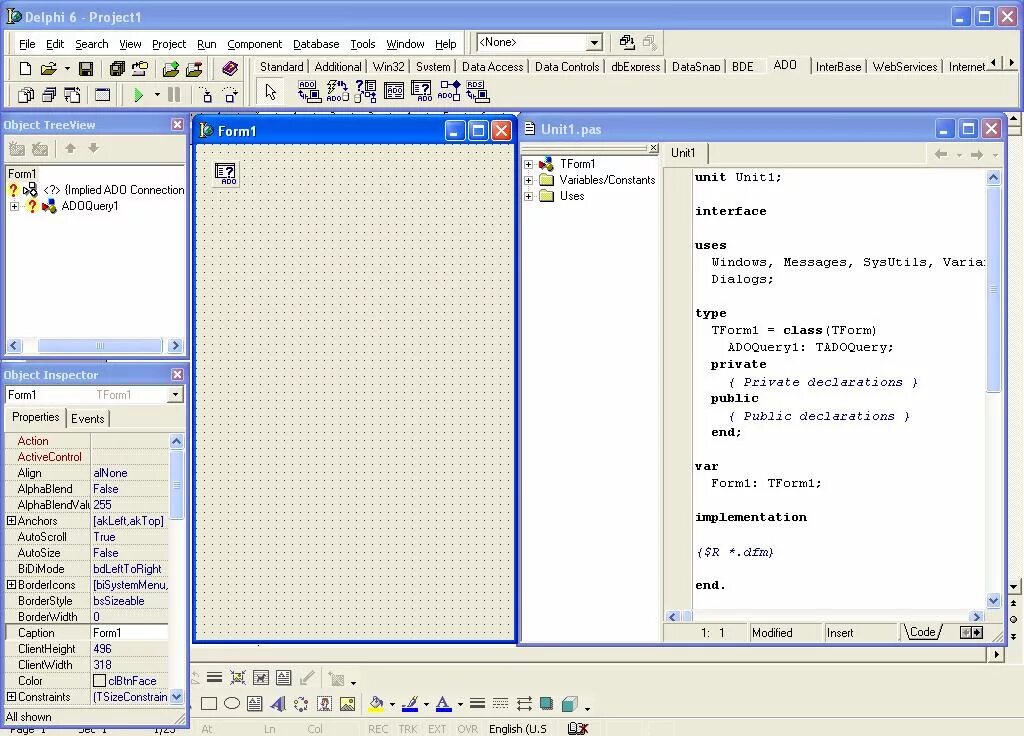Expand Variables/Constants in code explorer
This screenshot has width=1024, height=736.
coord(528,180)
